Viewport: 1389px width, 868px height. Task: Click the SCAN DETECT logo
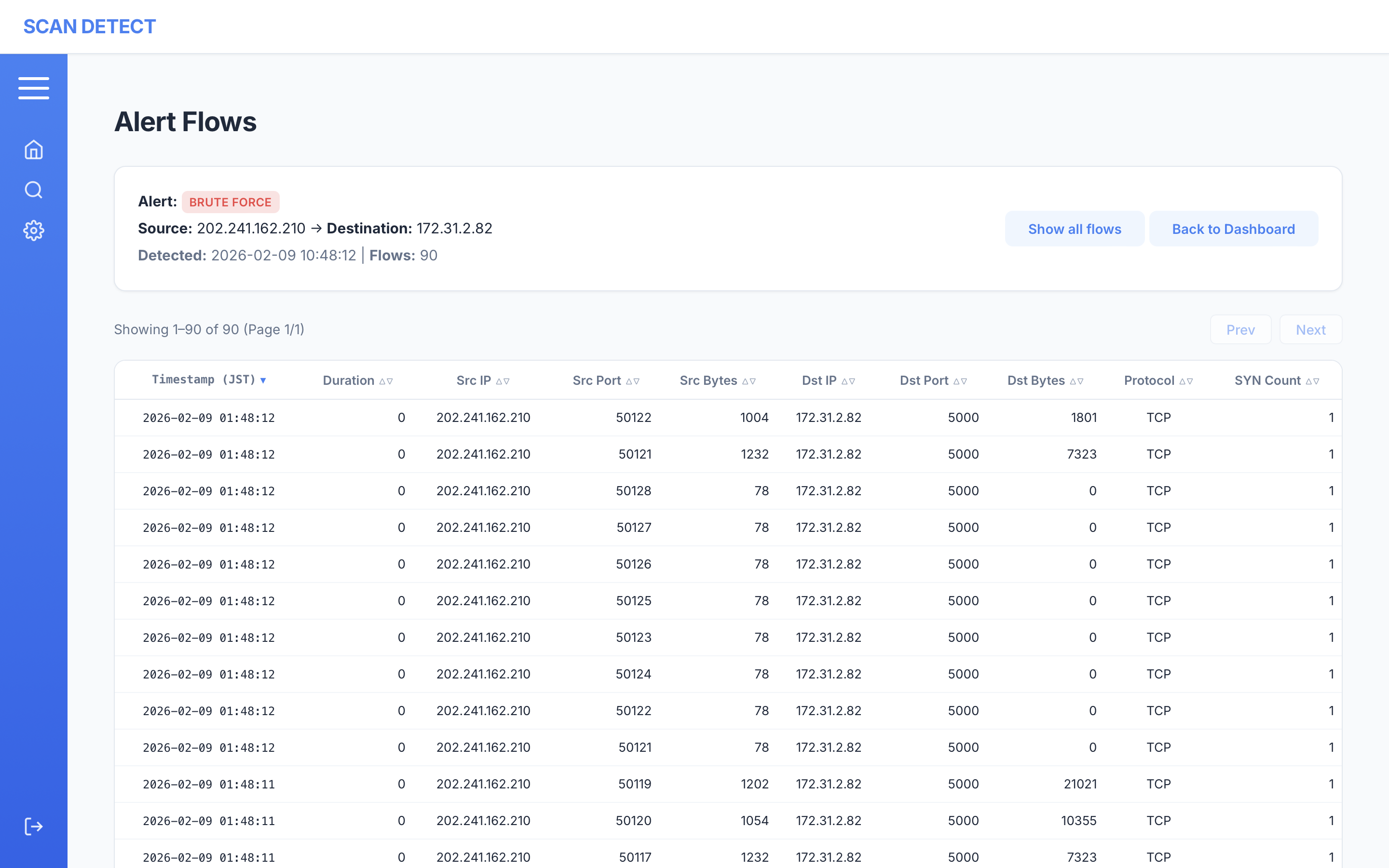[x=89, y=27]
